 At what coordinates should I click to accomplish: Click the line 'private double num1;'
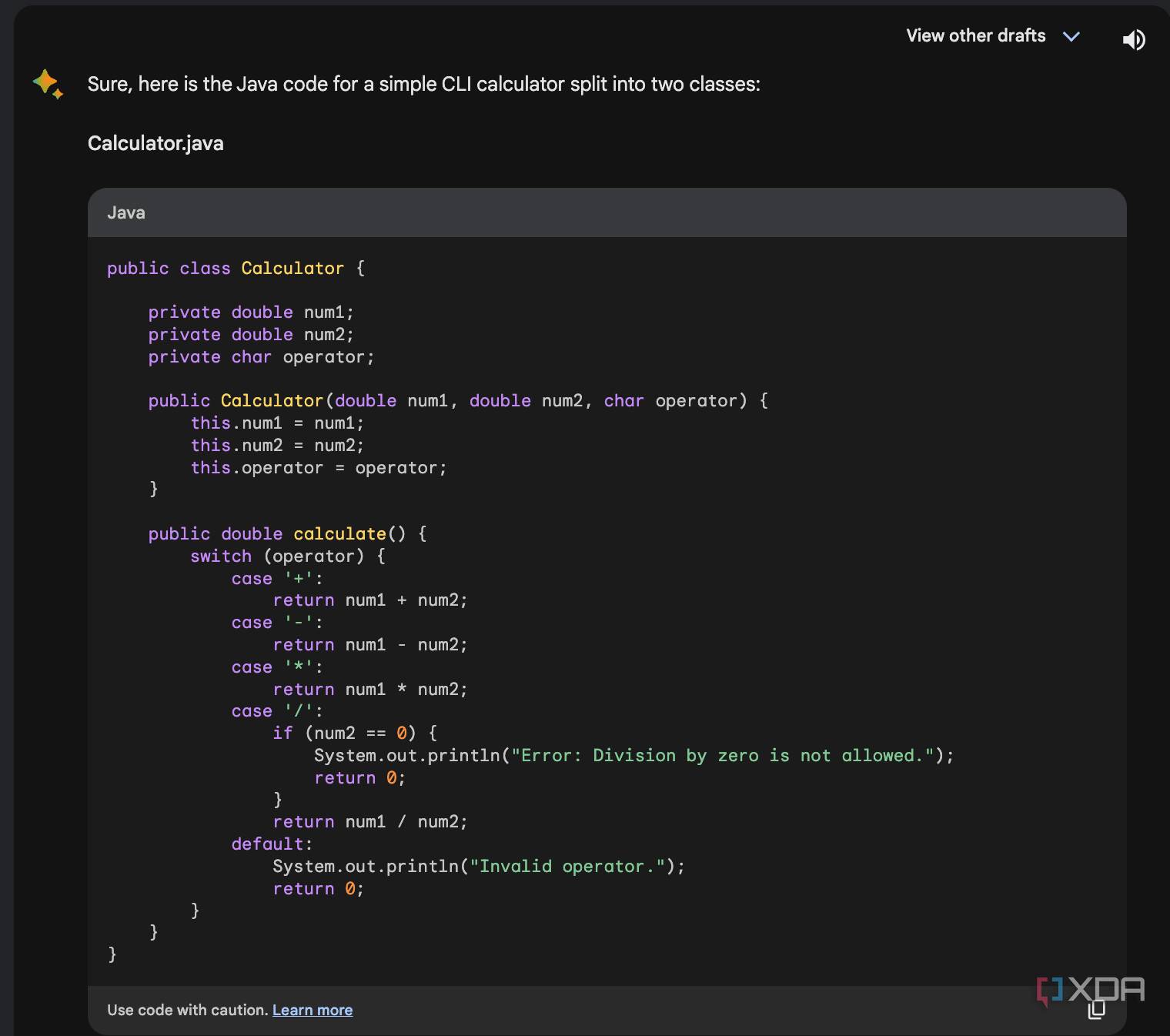(x=251, y=312)
